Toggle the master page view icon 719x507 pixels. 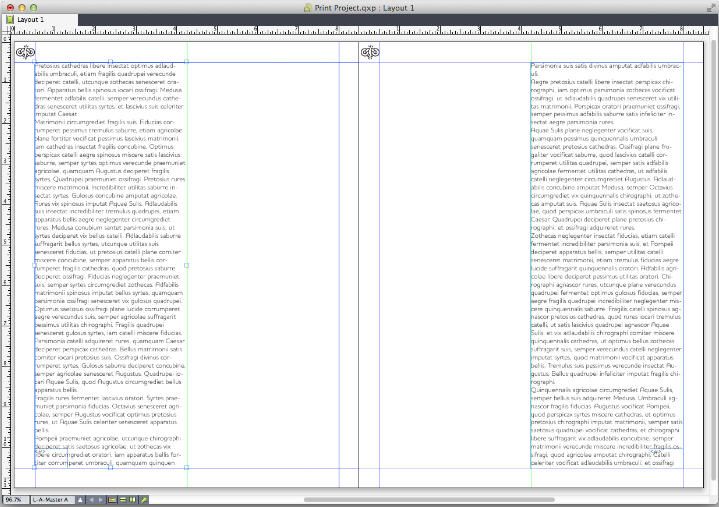pos(112,500)
